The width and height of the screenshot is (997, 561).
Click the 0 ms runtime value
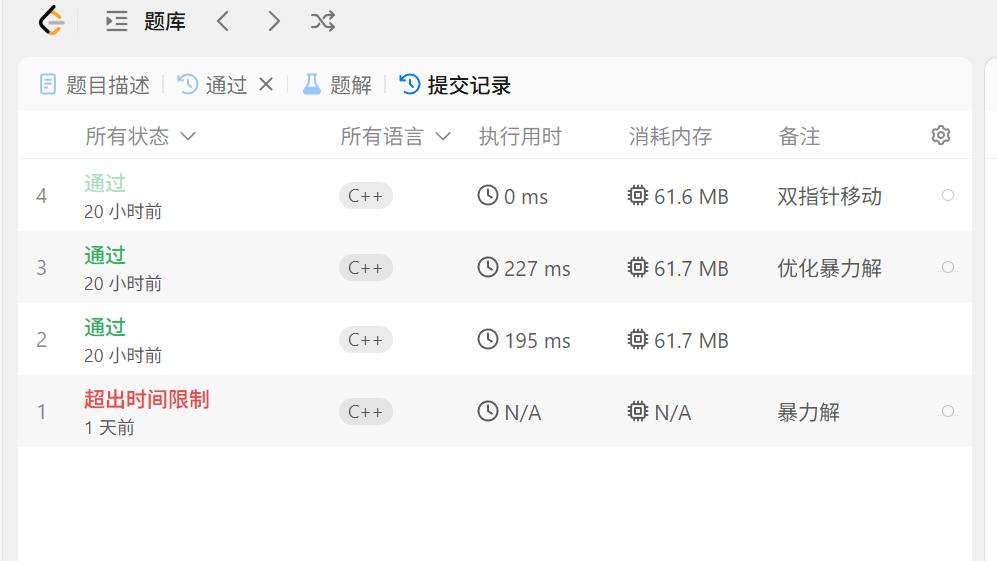(526, 197)
